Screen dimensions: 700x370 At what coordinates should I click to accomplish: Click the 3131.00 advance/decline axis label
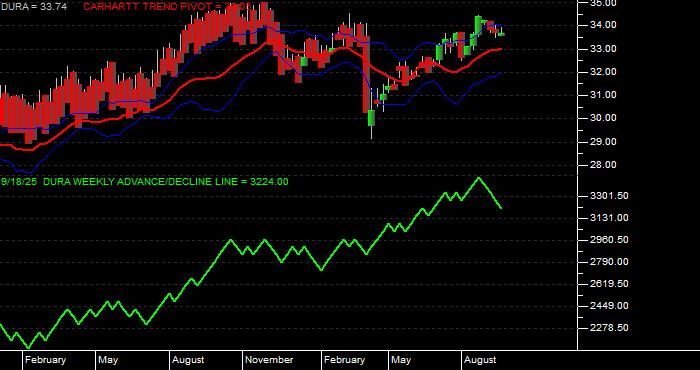tap(609, 218)
